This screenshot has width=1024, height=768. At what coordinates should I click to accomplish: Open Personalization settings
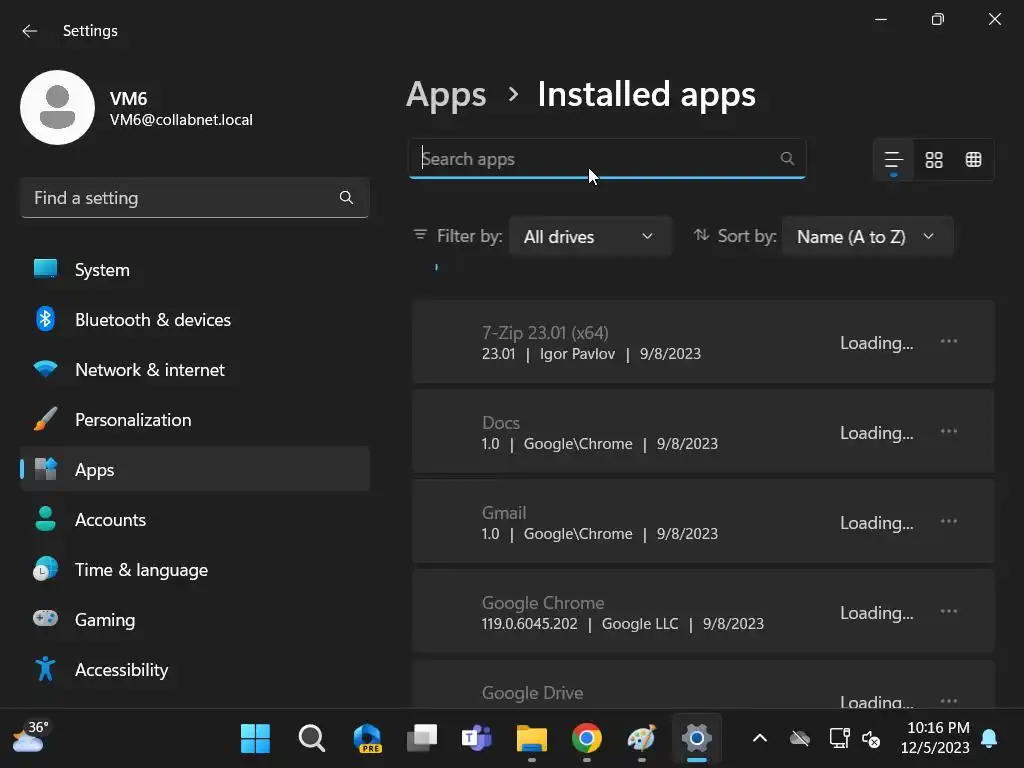(x=195, y=419)
